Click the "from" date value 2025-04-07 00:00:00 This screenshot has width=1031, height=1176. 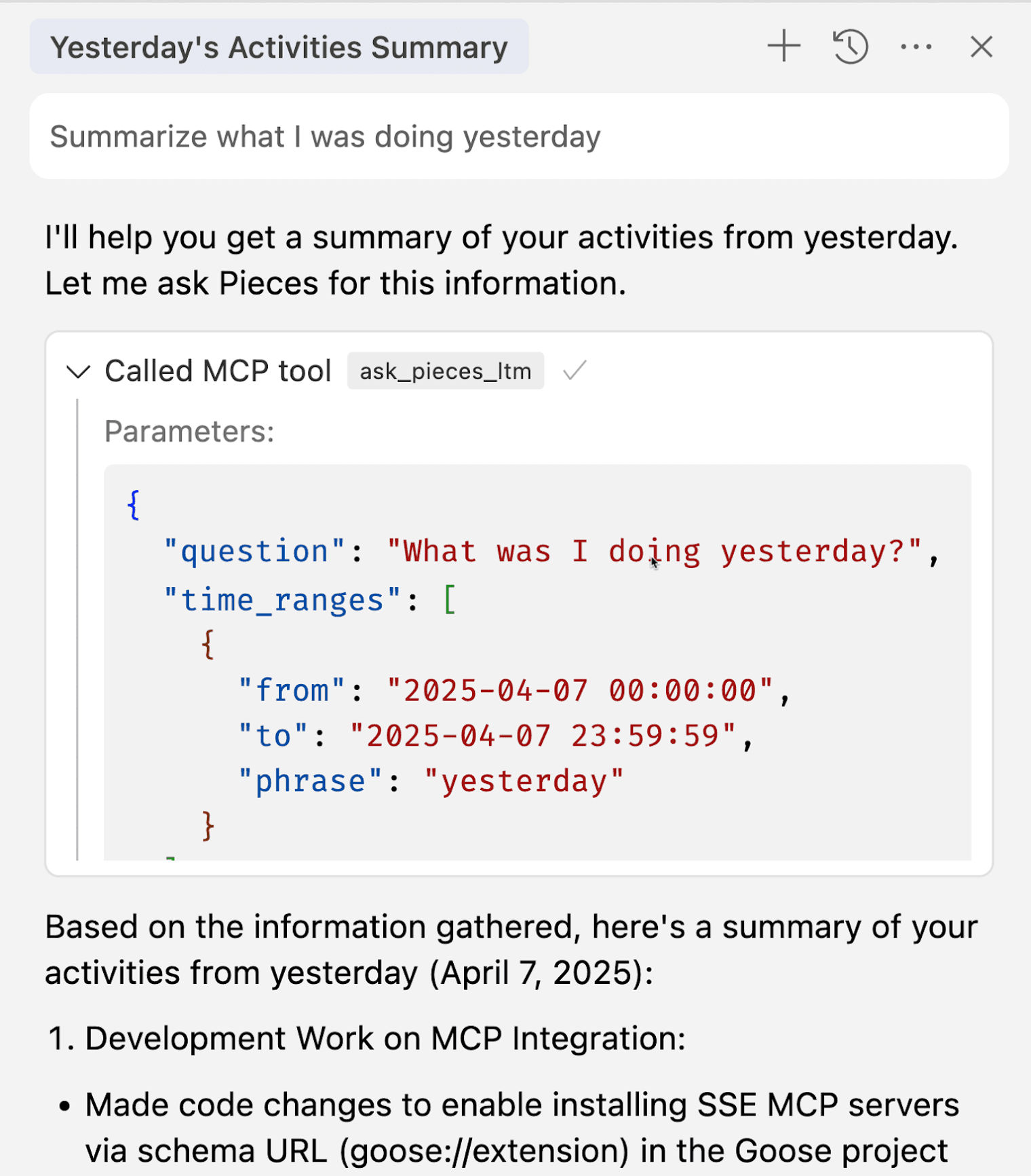(x=580, y=690)
